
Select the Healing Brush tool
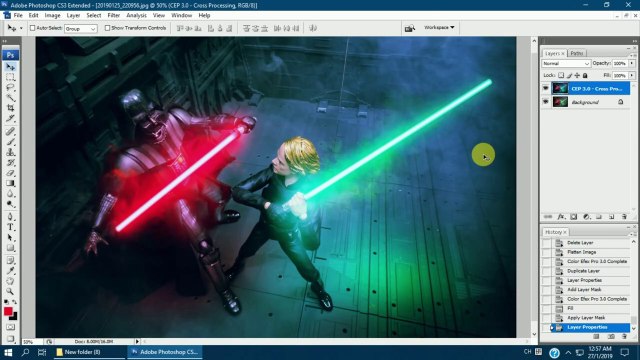click(x=10, y=131)
